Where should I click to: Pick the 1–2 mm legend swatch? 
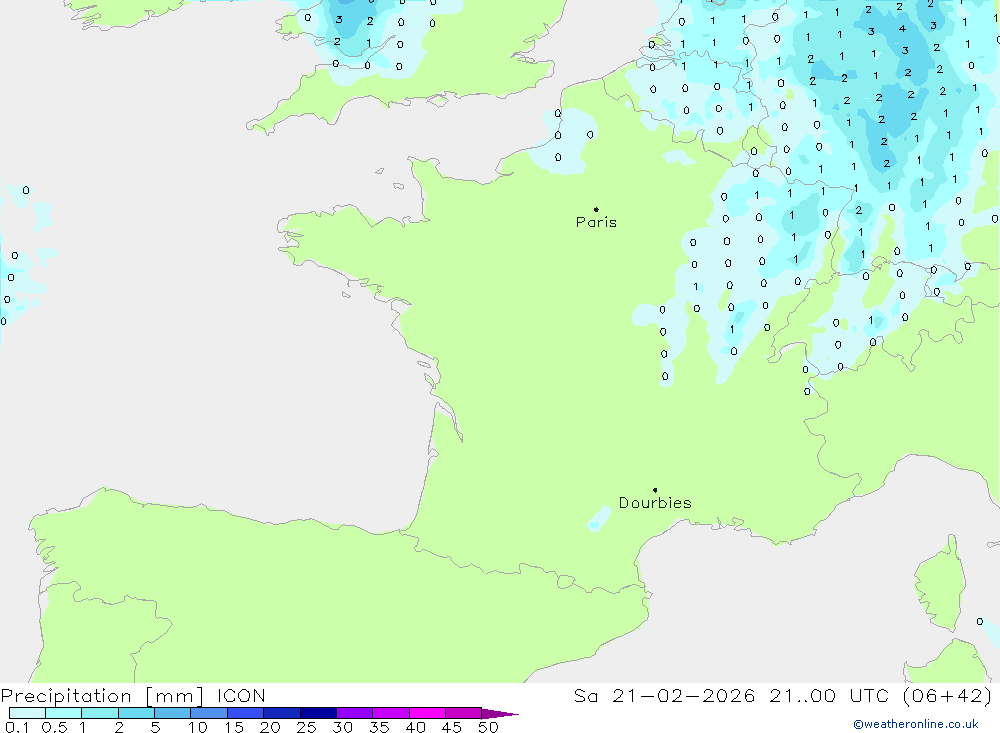(100, 713)
